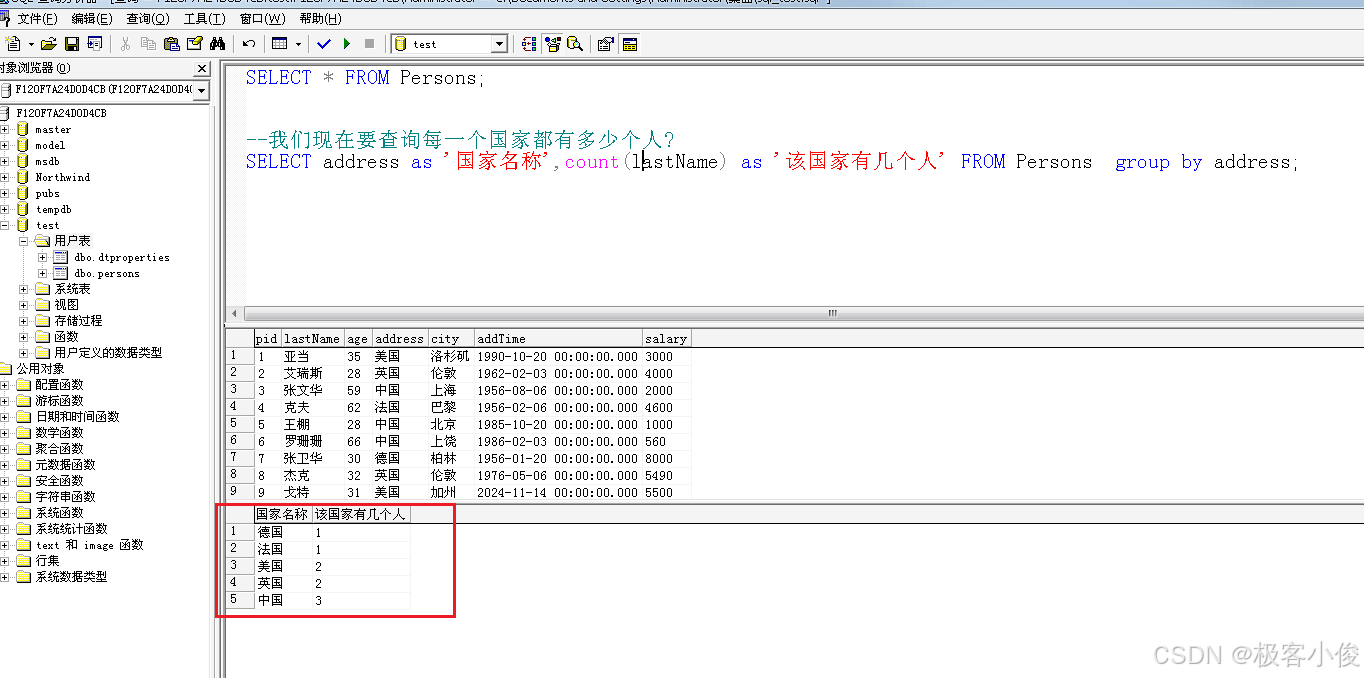1364x678 pixels.
Task: Select 游标函数 in common objects
Action: [x=60, y=401]
